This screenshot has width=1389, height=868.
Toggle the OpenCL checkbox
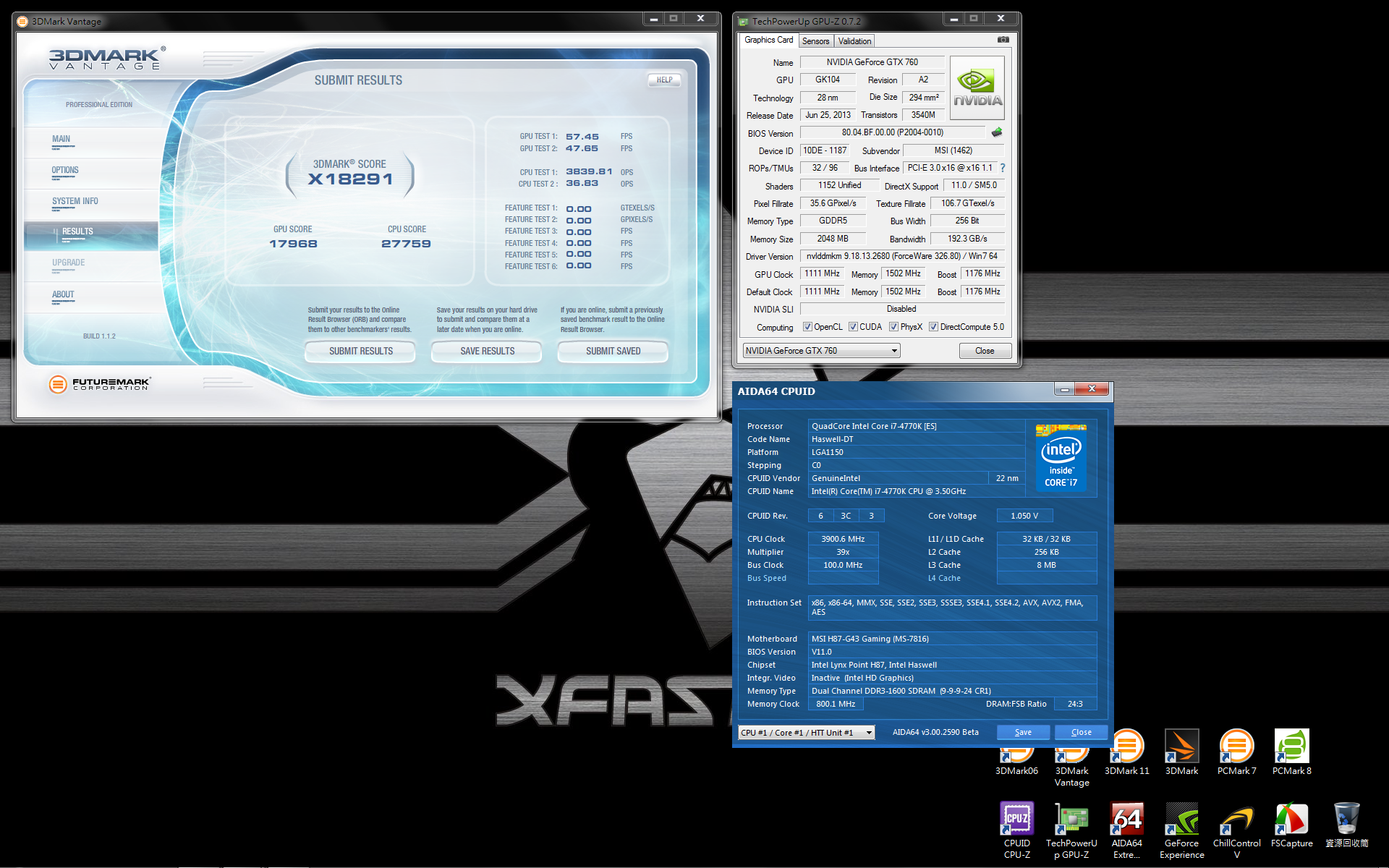807,327
